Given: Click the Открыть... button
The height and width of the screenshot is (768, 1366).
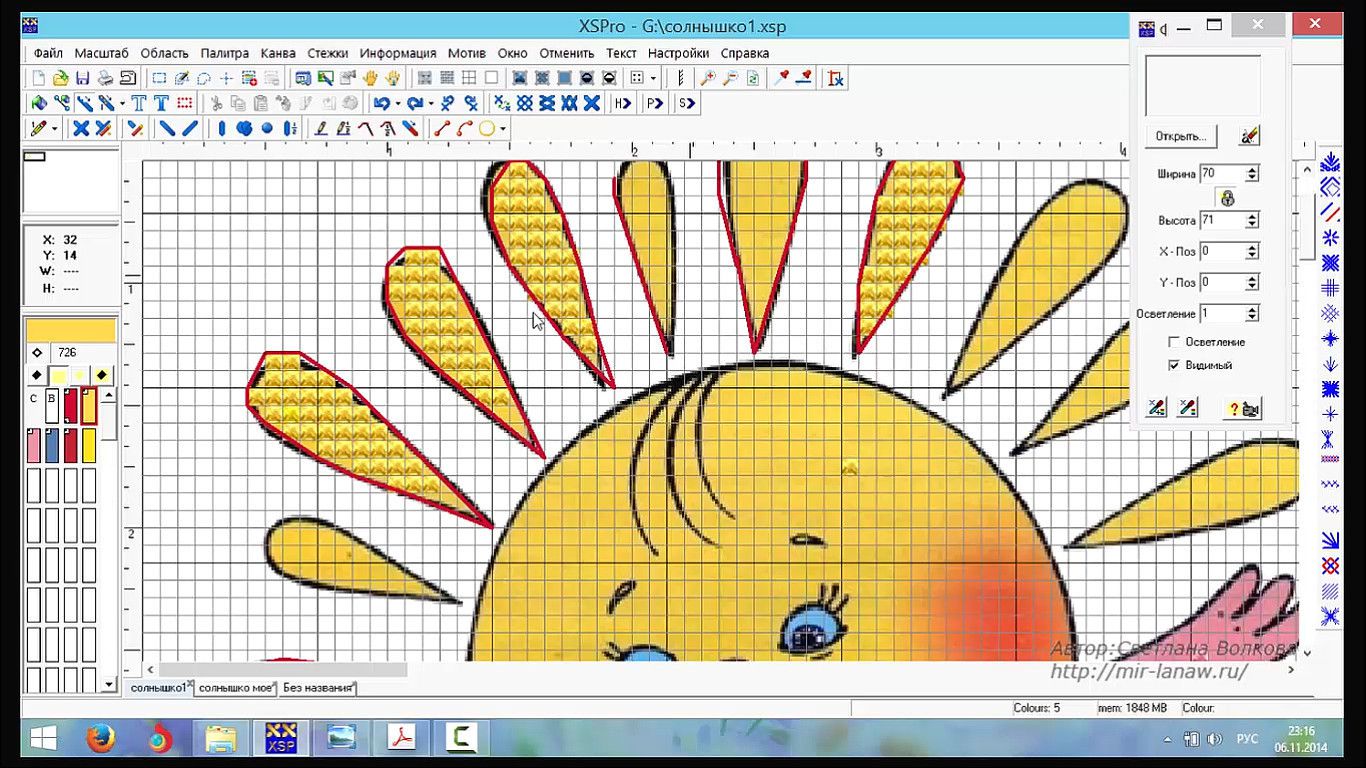Looking at the screenshot, I should (x=1180, y=136).
